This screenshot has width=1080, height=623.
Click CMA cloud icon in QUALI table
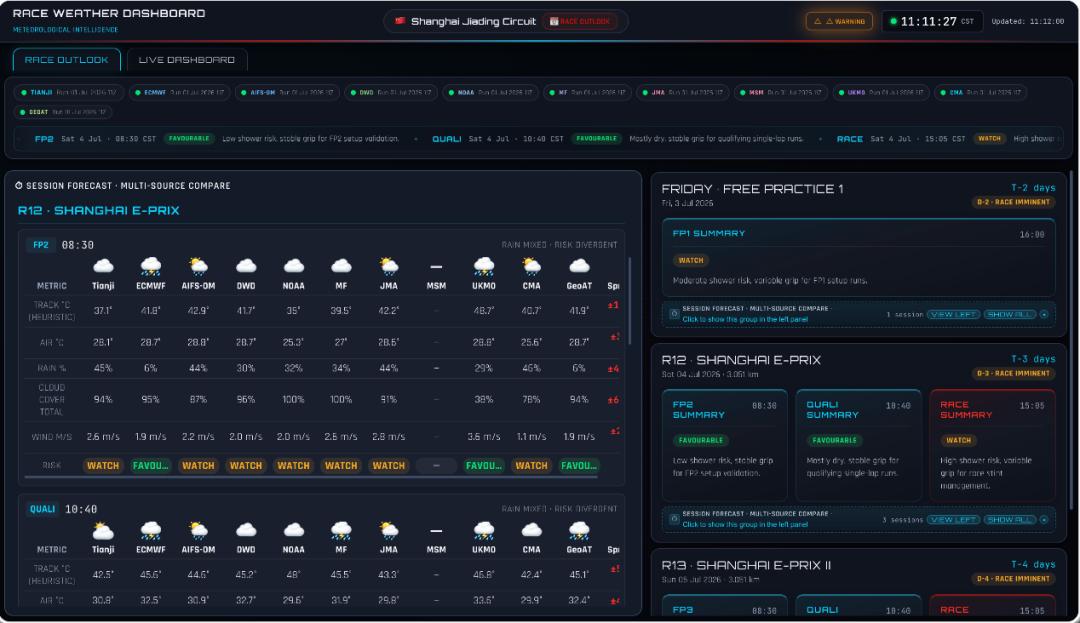[x=531, y=530]
